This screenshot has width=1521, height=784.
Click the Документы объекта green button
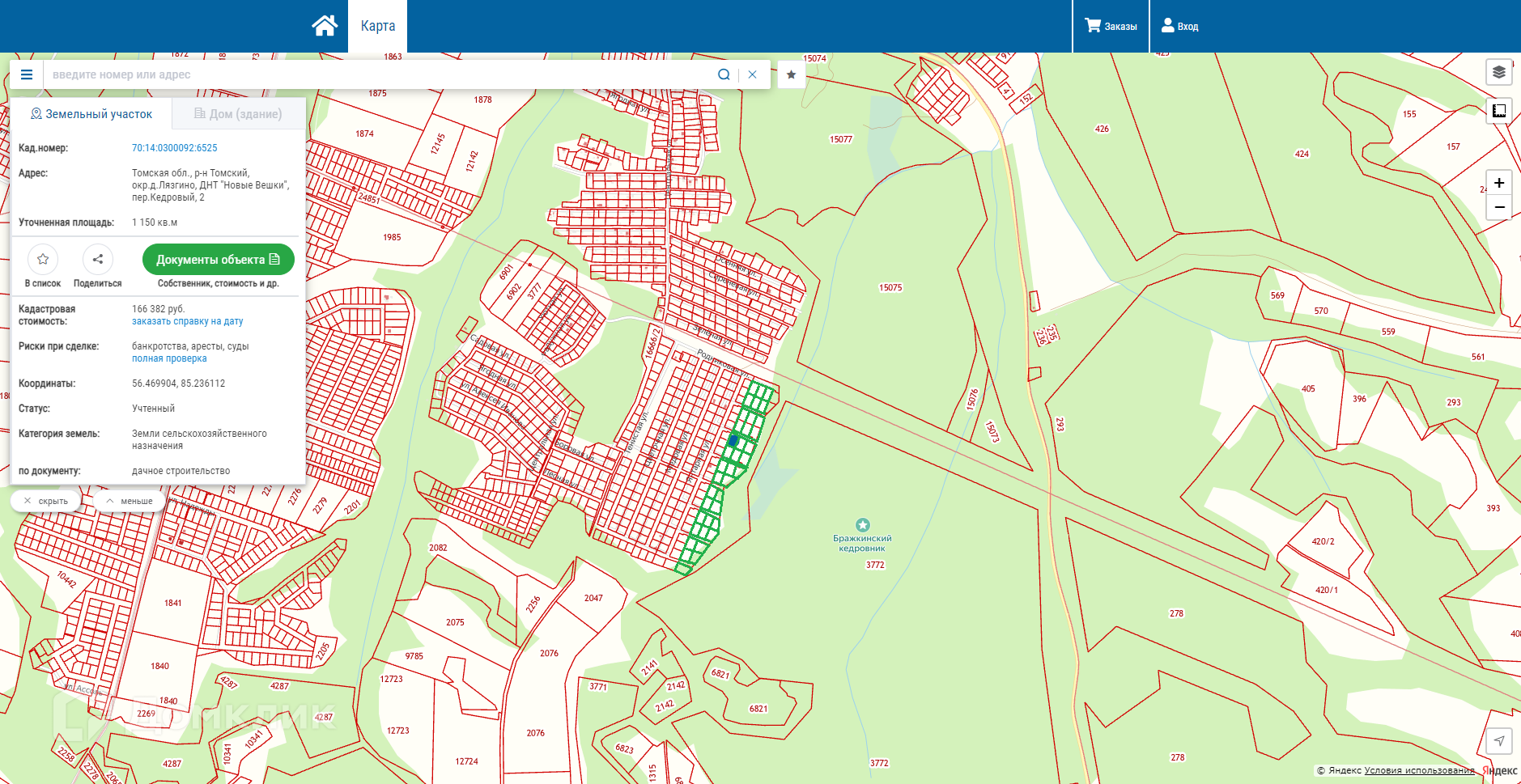click(218, 260)
